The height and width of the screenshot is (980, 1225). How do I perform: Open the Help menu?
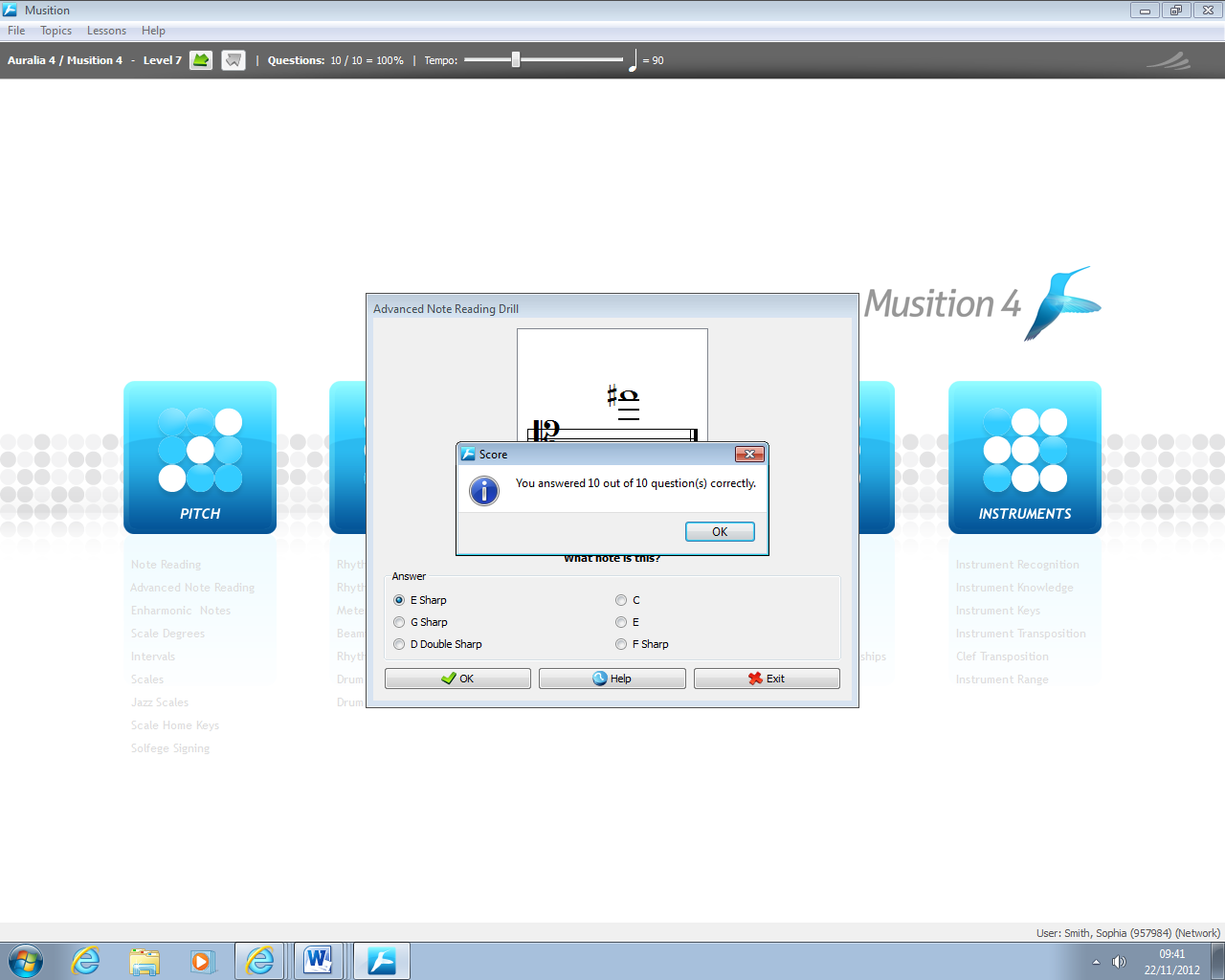pos(153,31)
